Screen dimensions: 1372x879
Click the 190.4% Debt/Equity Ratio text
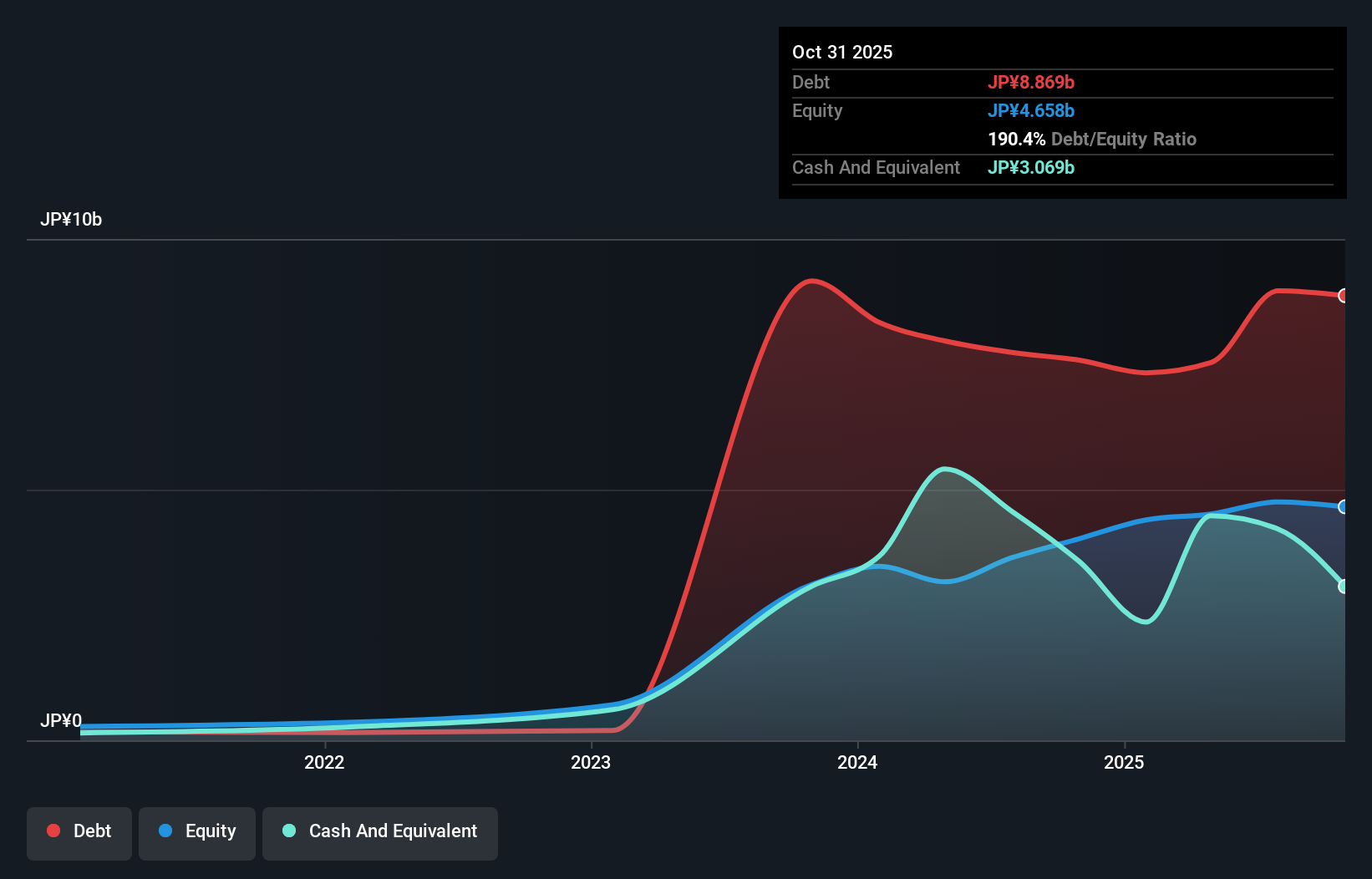[1092, 139]
